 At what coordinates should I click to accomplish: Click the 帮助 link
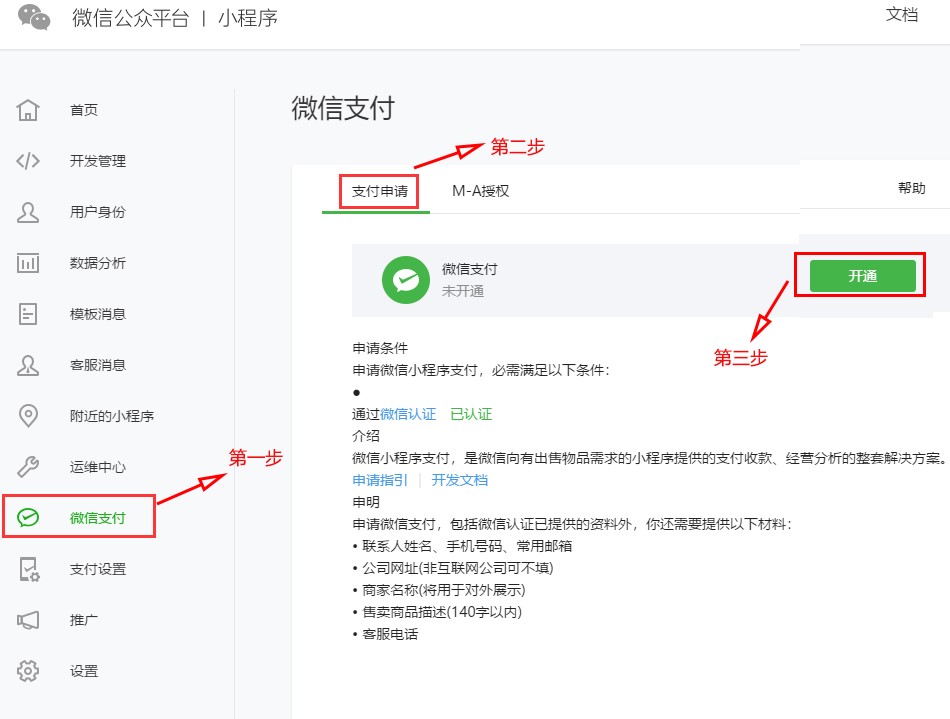(911, 188)
